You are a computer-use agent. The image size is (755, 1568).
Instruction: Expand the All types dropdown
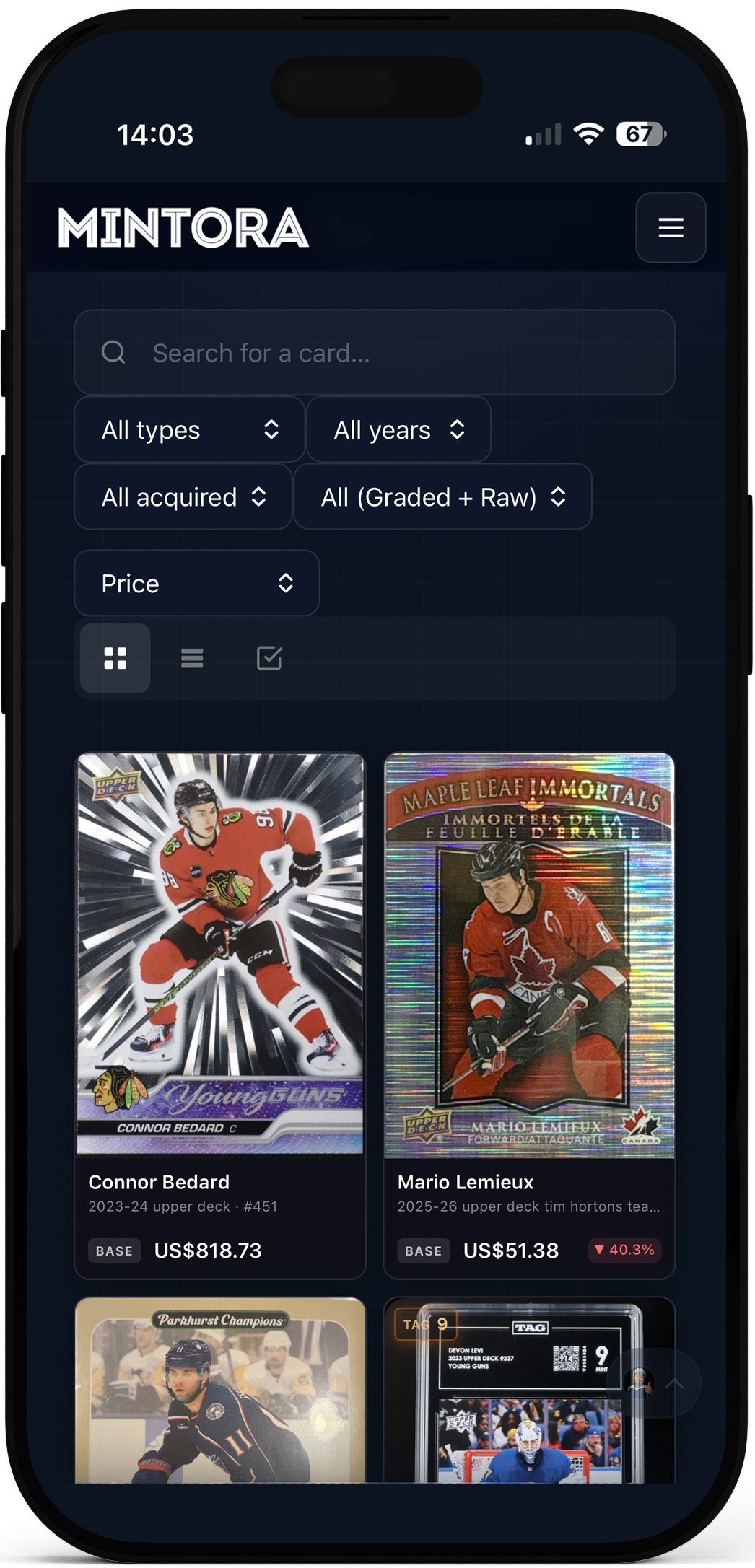pos(189,429)
